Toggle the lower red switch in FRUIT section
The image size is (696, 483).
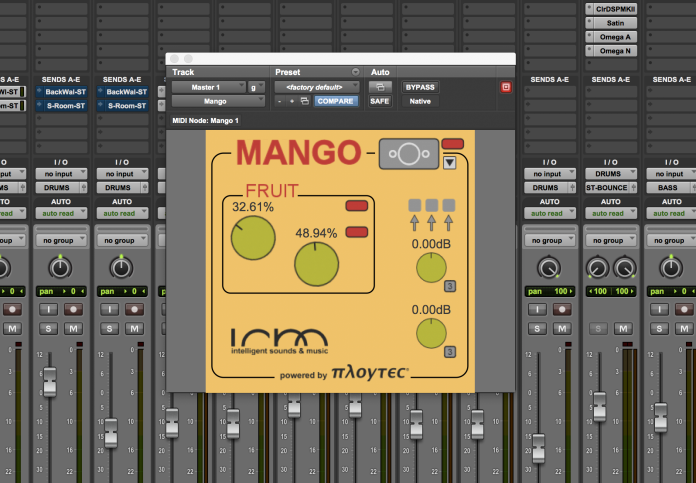click(357, 232)
